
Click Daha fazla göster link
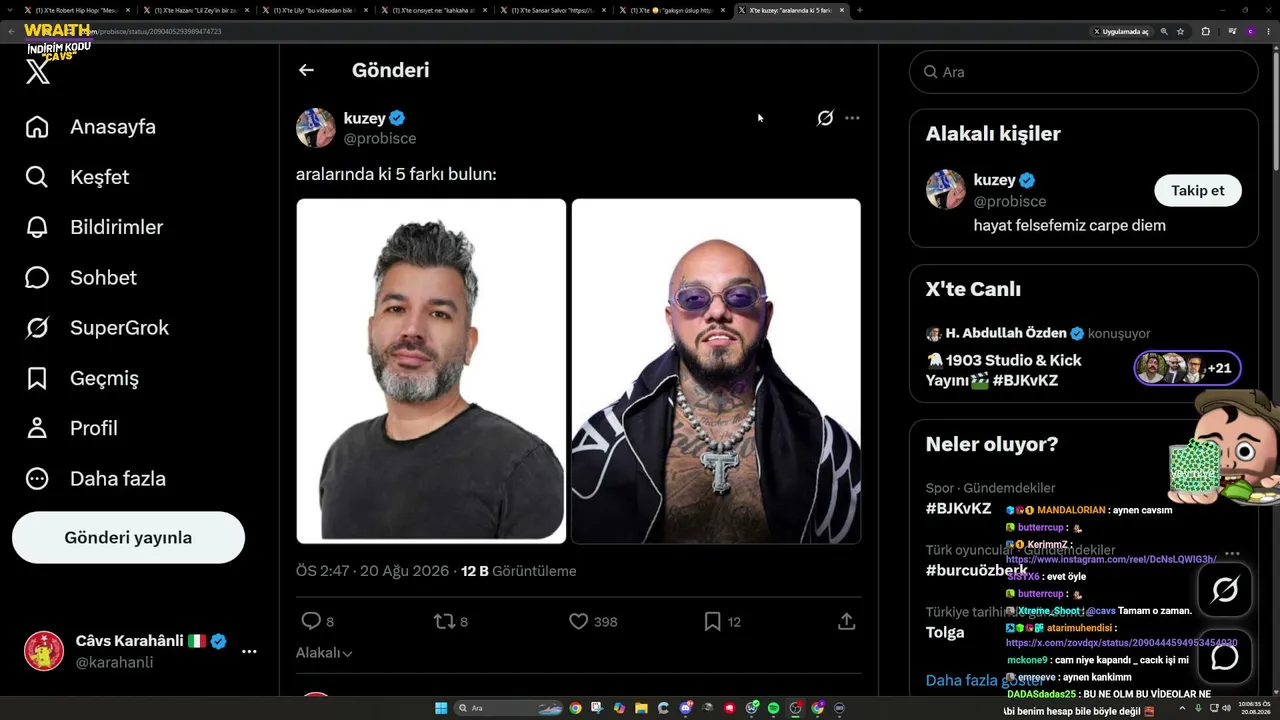pos(984,680)
